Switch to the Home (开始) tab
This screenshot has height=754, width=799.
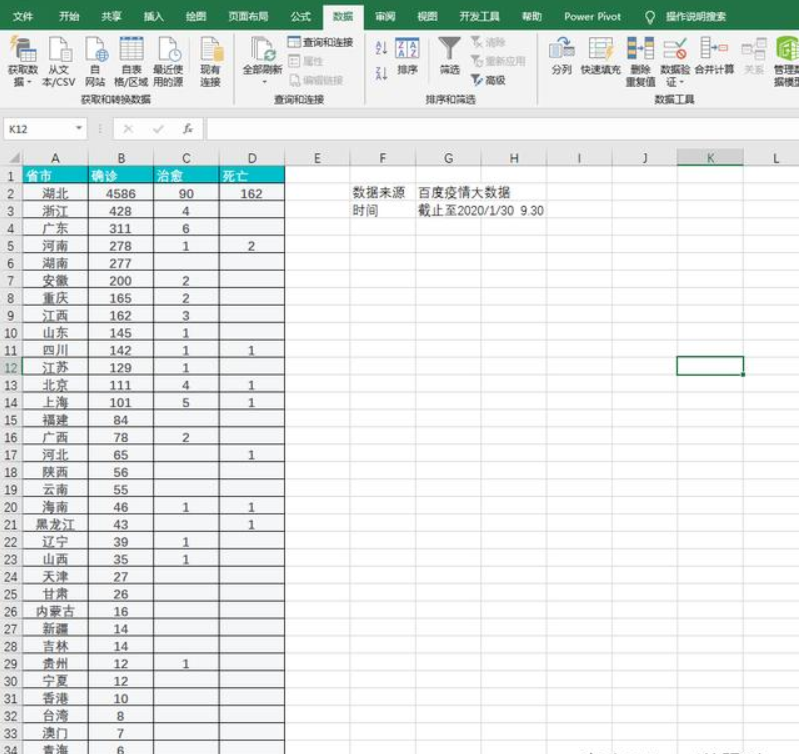69,17
